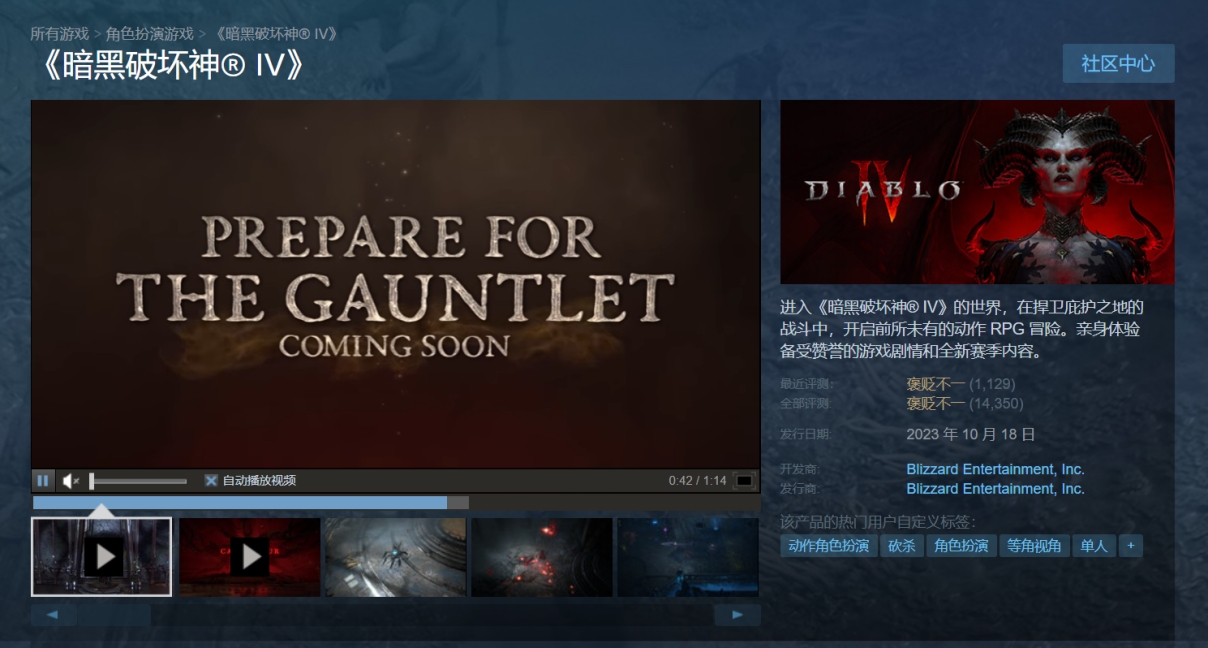Select the 动作角色扮演 tag

829,546
